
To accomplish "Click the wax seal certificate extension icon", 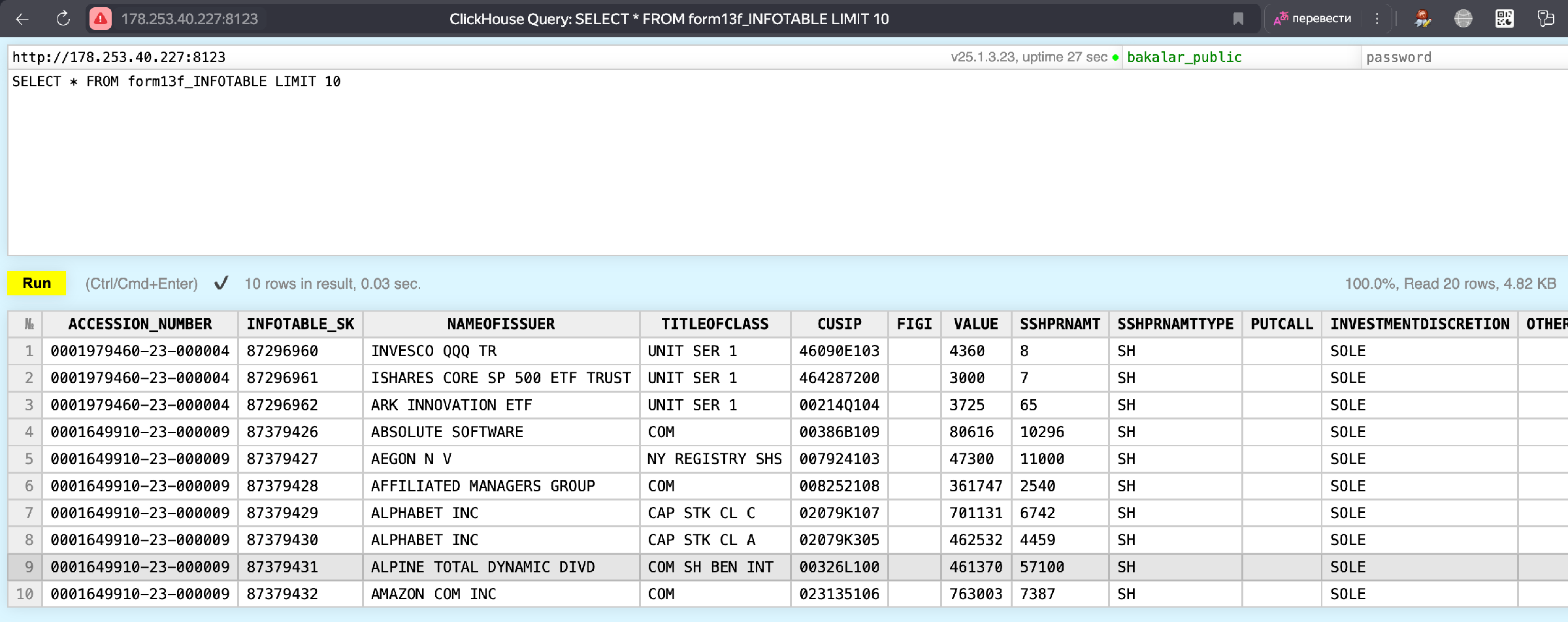I will click(1422, 19).
